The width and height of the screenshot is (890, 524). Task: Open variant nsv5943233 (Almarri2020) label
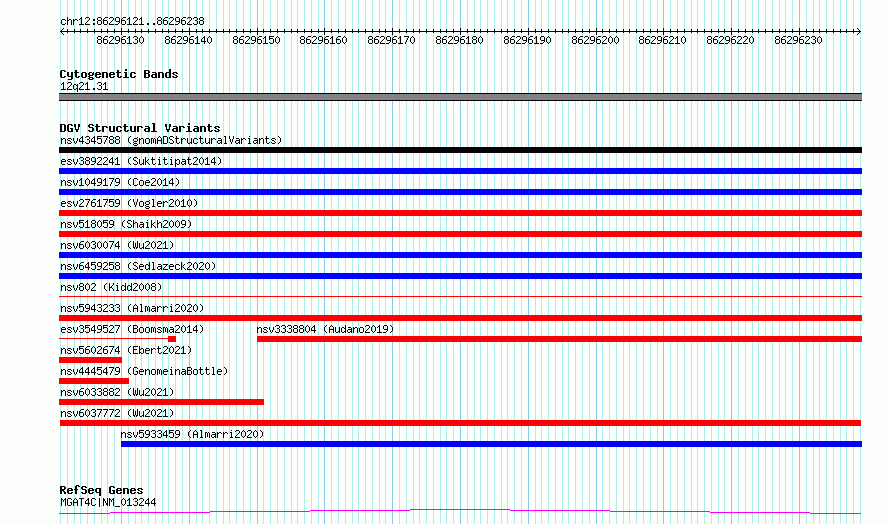pyautogui.click(x=132, y=308)
